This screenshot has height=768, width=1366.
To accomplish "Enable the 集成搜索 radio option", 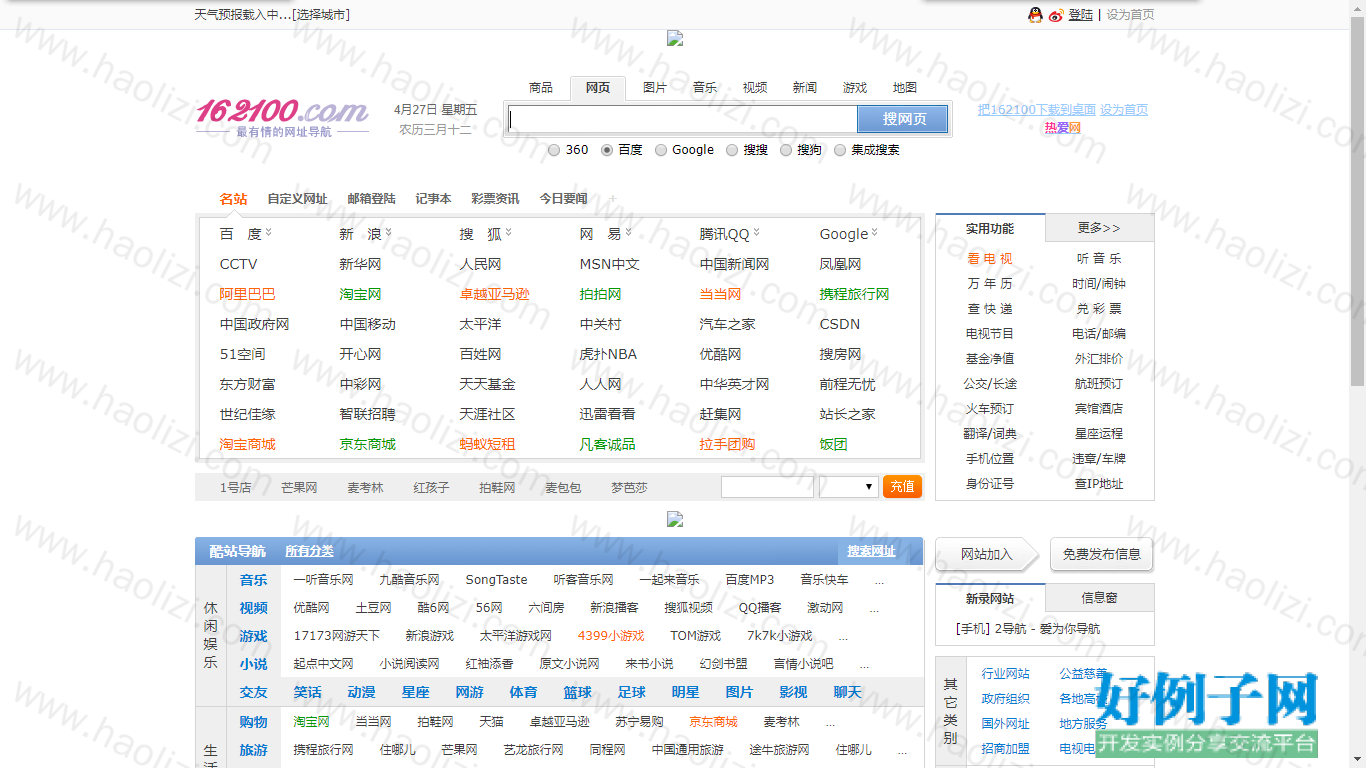I will 840,150.
